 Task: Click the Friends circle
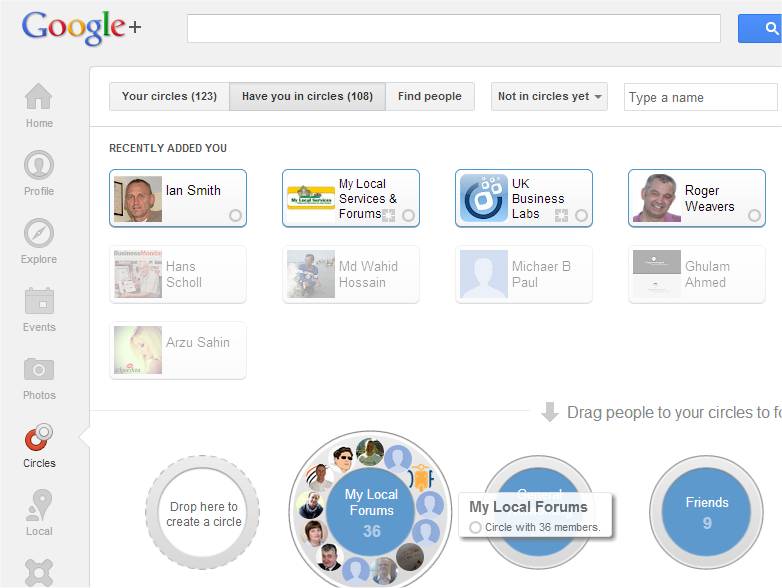coord(706,511)
